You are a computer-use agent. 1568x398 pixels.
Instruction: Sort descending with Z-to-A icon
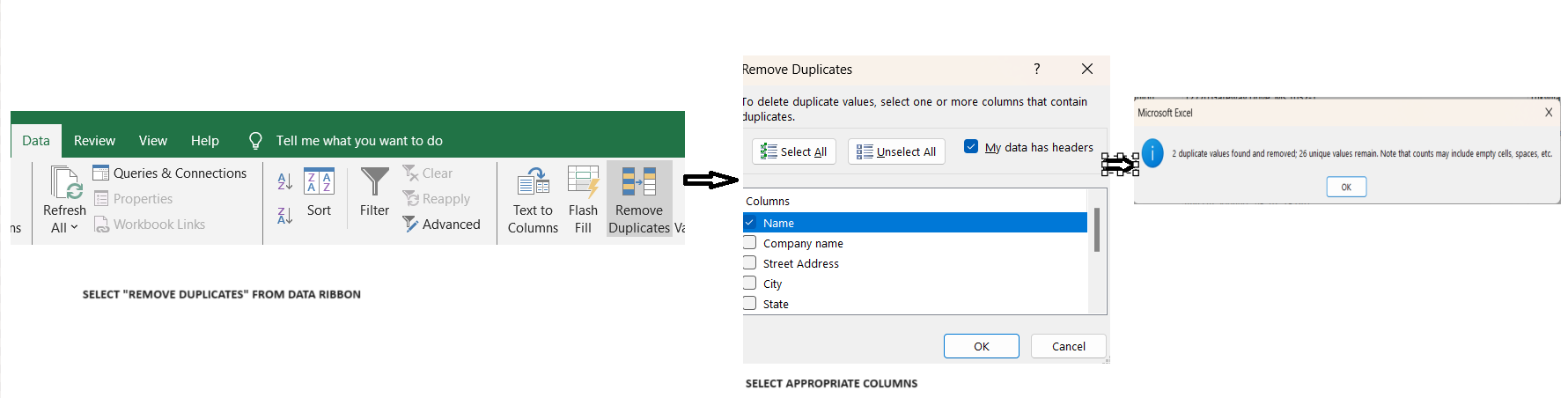pos(284,216)
